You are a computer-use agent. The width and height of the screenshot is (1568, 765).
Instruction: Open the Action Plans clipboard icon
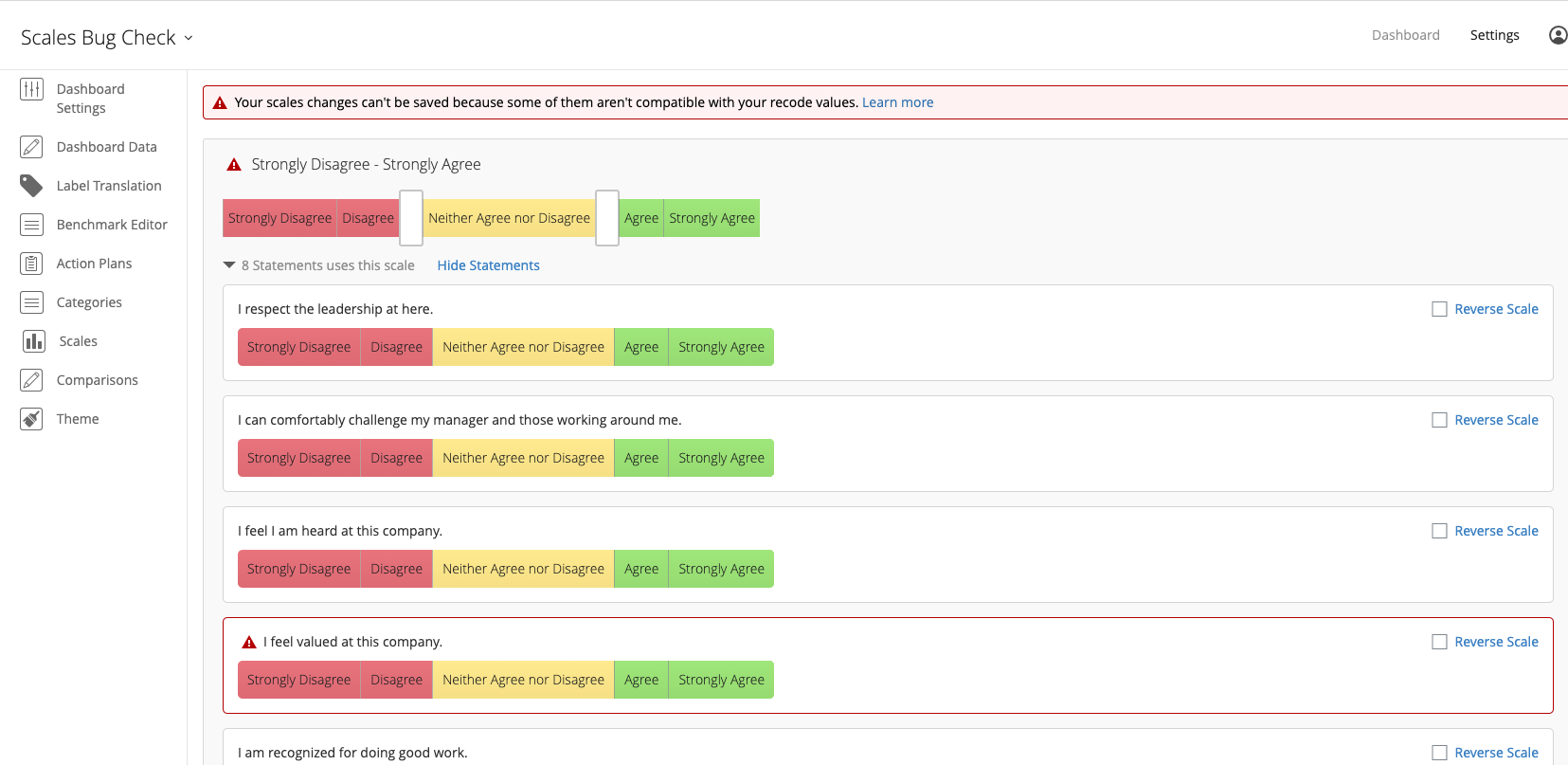tap(31, 264)
